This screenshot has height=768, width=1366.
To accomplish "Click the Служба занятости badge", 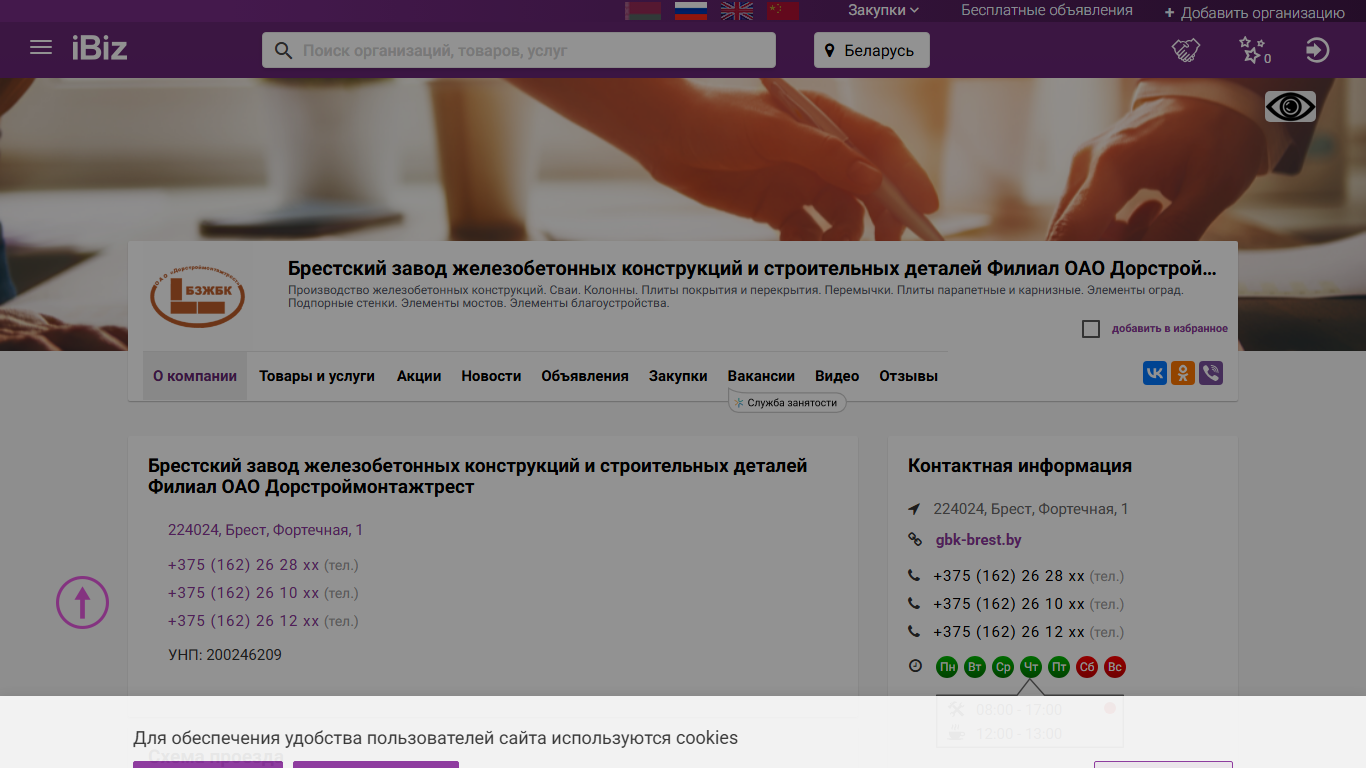I will tap(787, 402).
